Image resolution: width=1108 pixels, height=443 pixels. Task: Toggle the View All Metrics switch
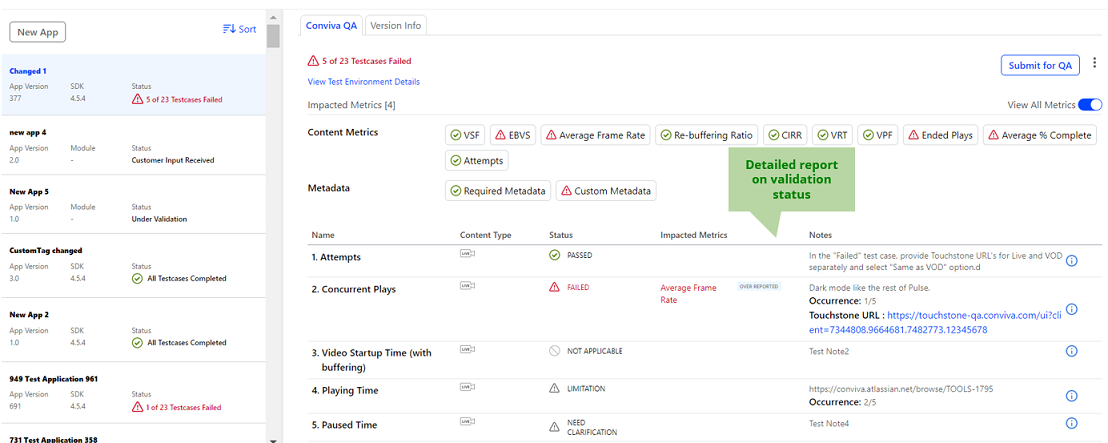(1090, 105)
